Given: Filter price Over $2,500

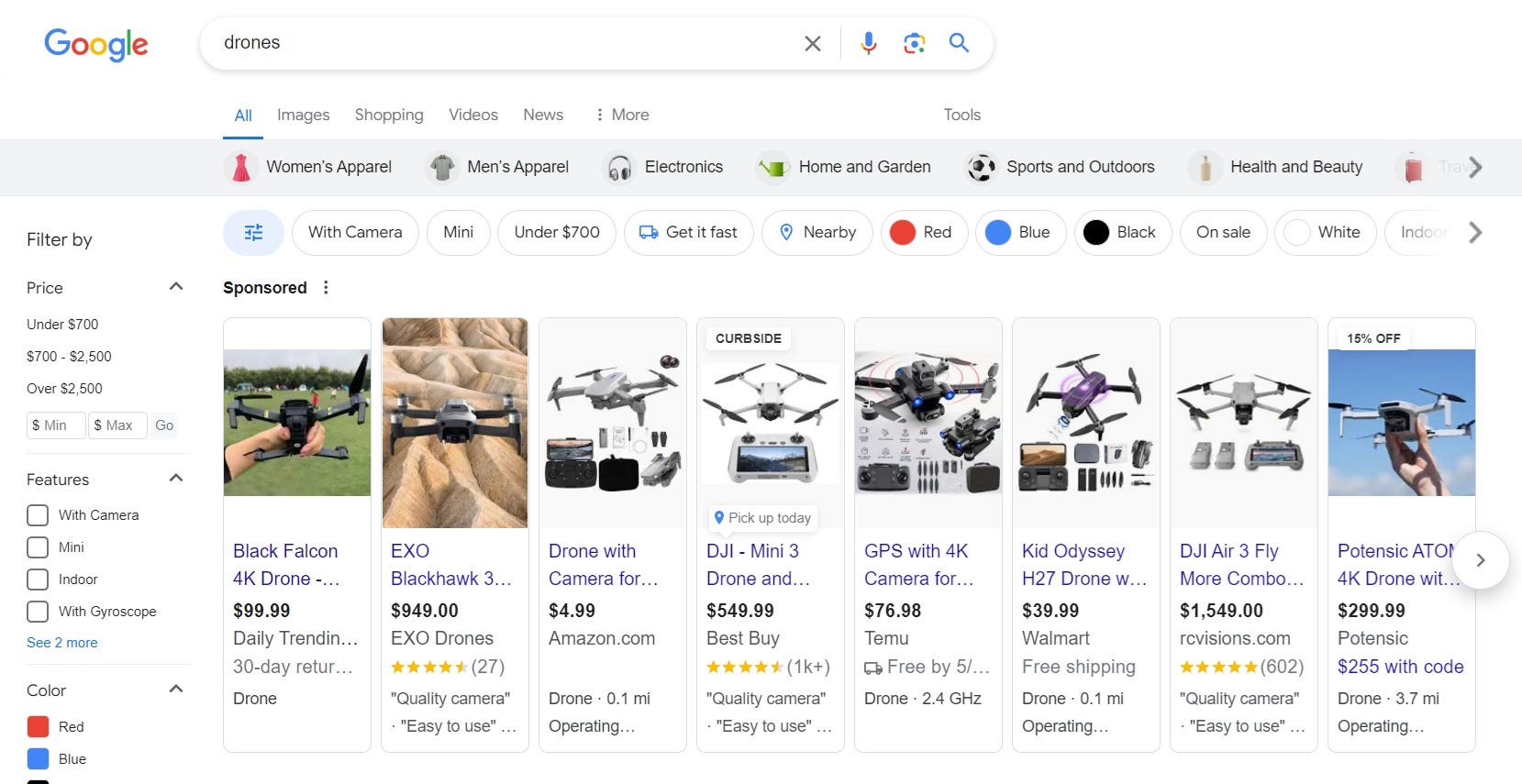Looking at the screenshot, I should [x=64, y=389].
